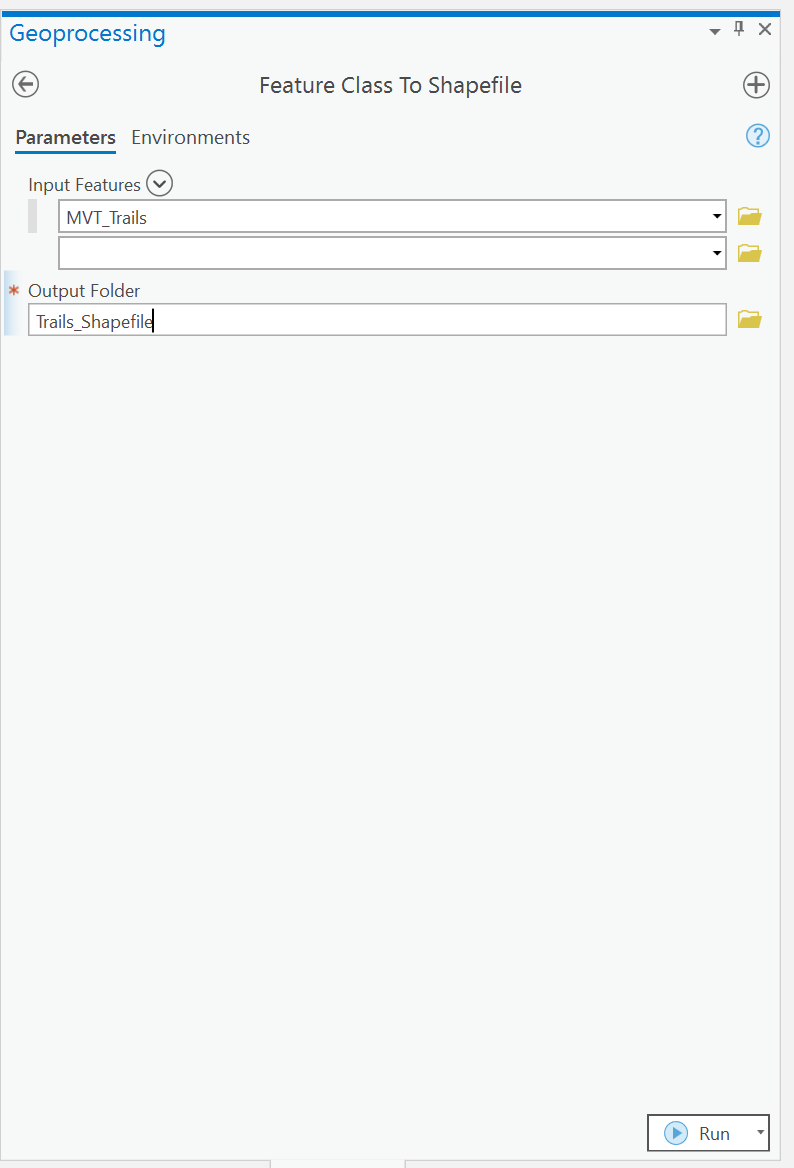Browse for input using the MVT_Trails folder icon
The height and width of the screenshot is (1168, 794).
click(x=749, y=216)
